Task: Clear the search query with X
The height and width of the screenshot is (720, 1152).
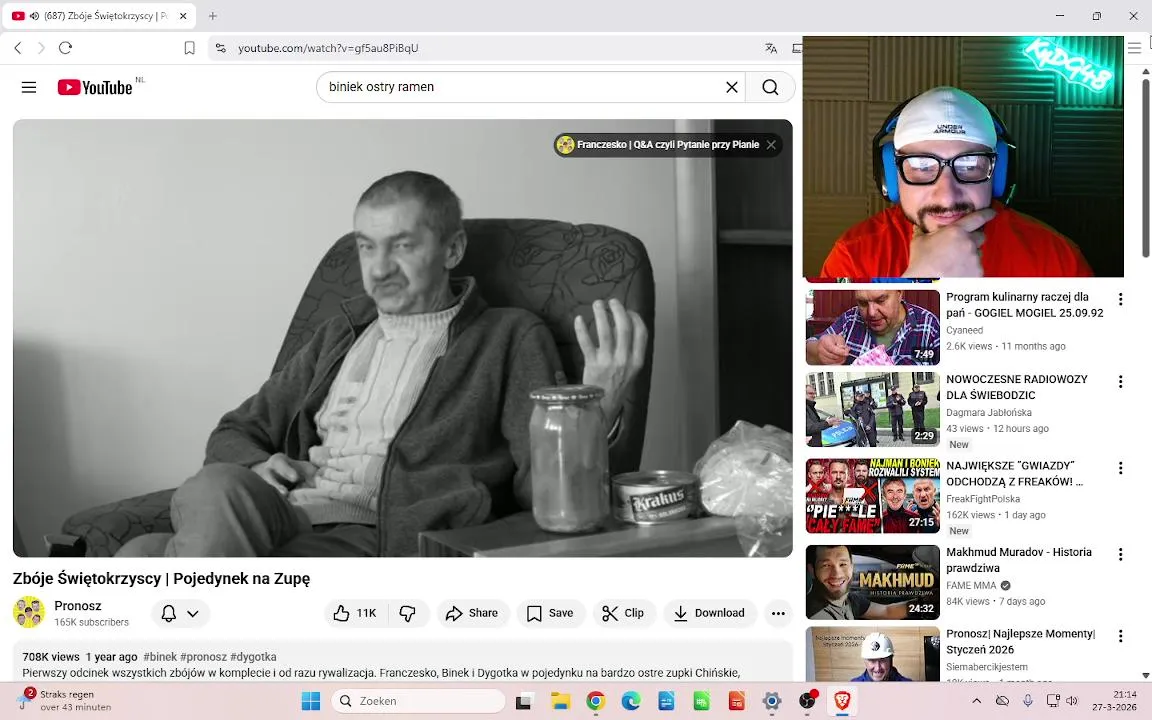Action: pos(732,87)
